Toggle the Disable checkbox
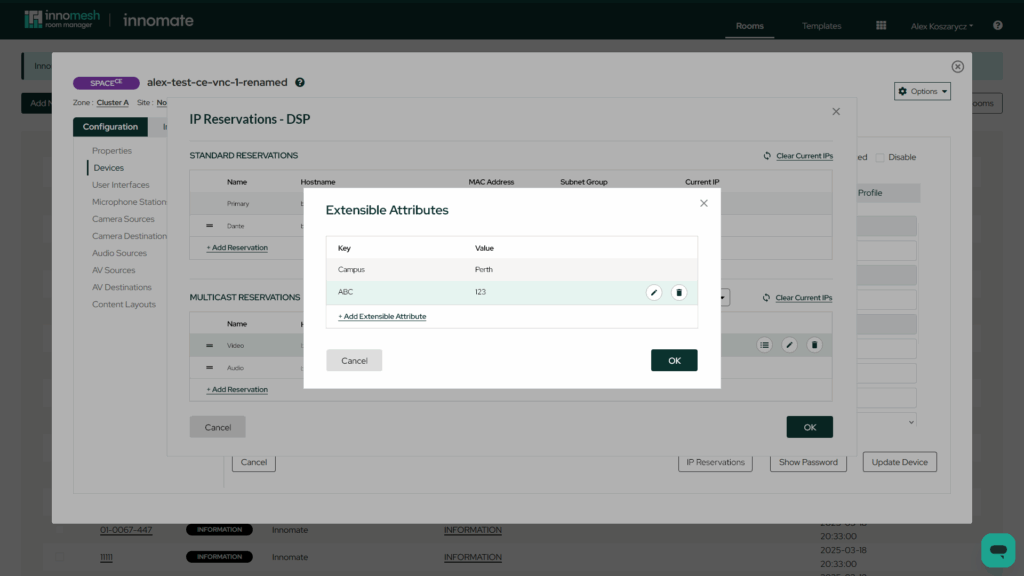The image size is (1024, 576). coord(880,157)
